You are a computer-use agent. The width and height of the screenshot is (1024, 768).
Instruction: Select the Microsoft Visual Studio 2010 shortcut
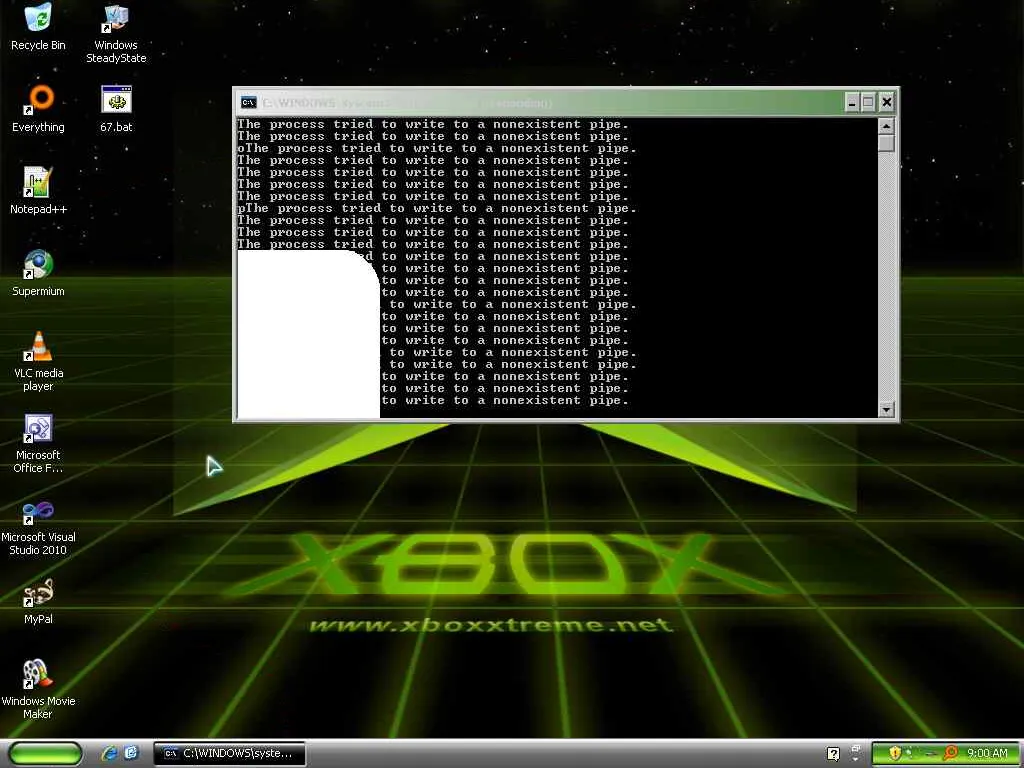click(x=39, y=526)
